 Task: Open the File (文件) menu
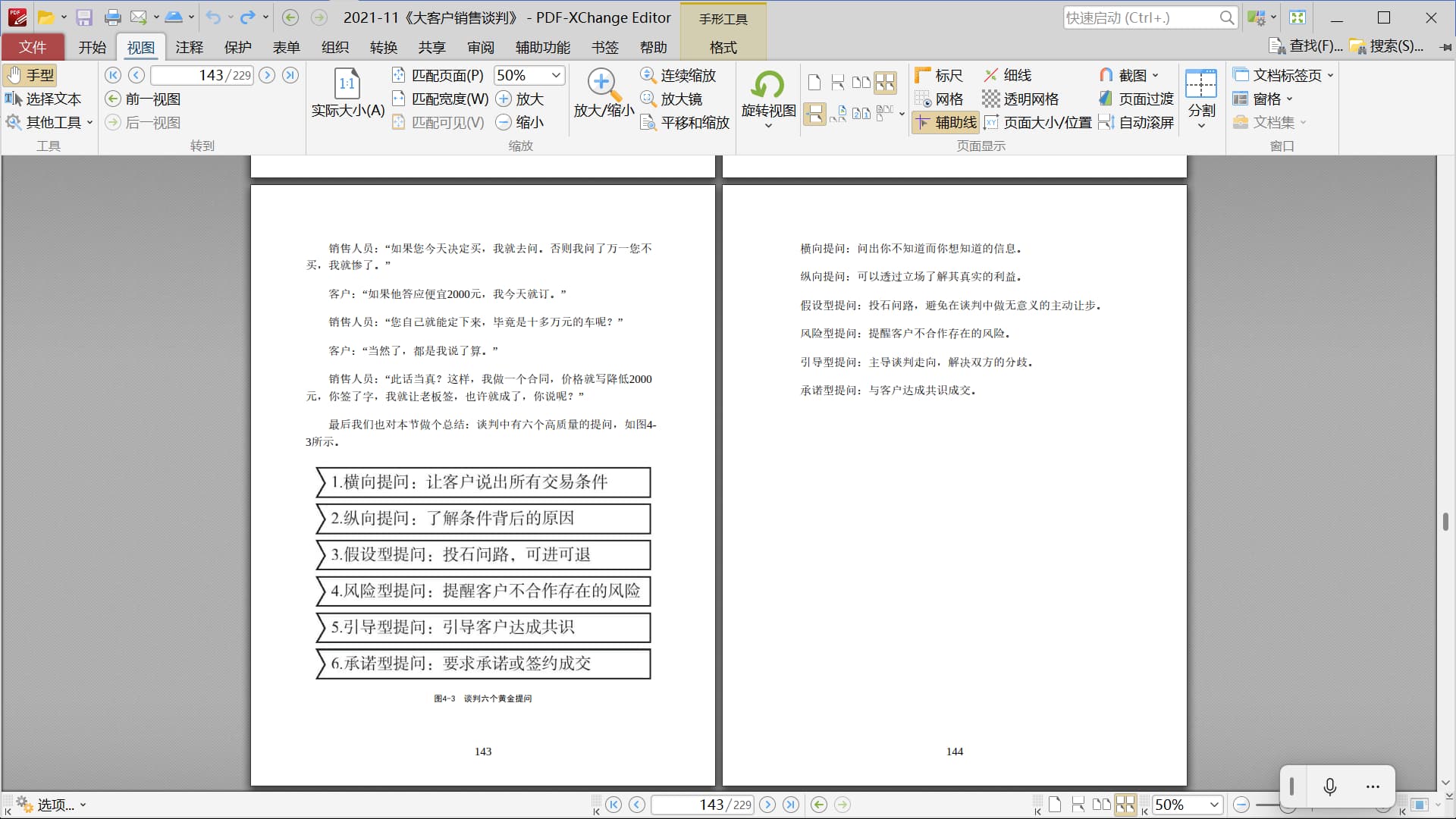coord(33,47)
